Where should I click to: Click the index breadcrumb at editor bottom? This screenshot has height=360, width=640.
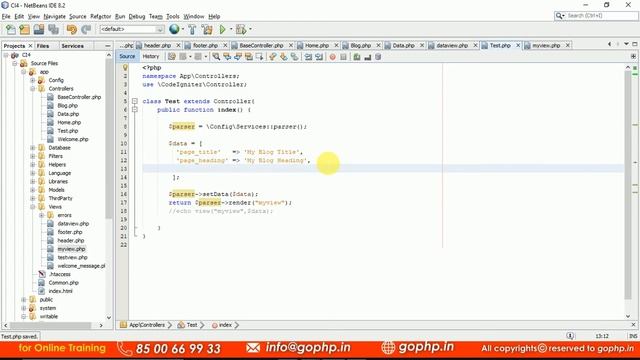225,325
